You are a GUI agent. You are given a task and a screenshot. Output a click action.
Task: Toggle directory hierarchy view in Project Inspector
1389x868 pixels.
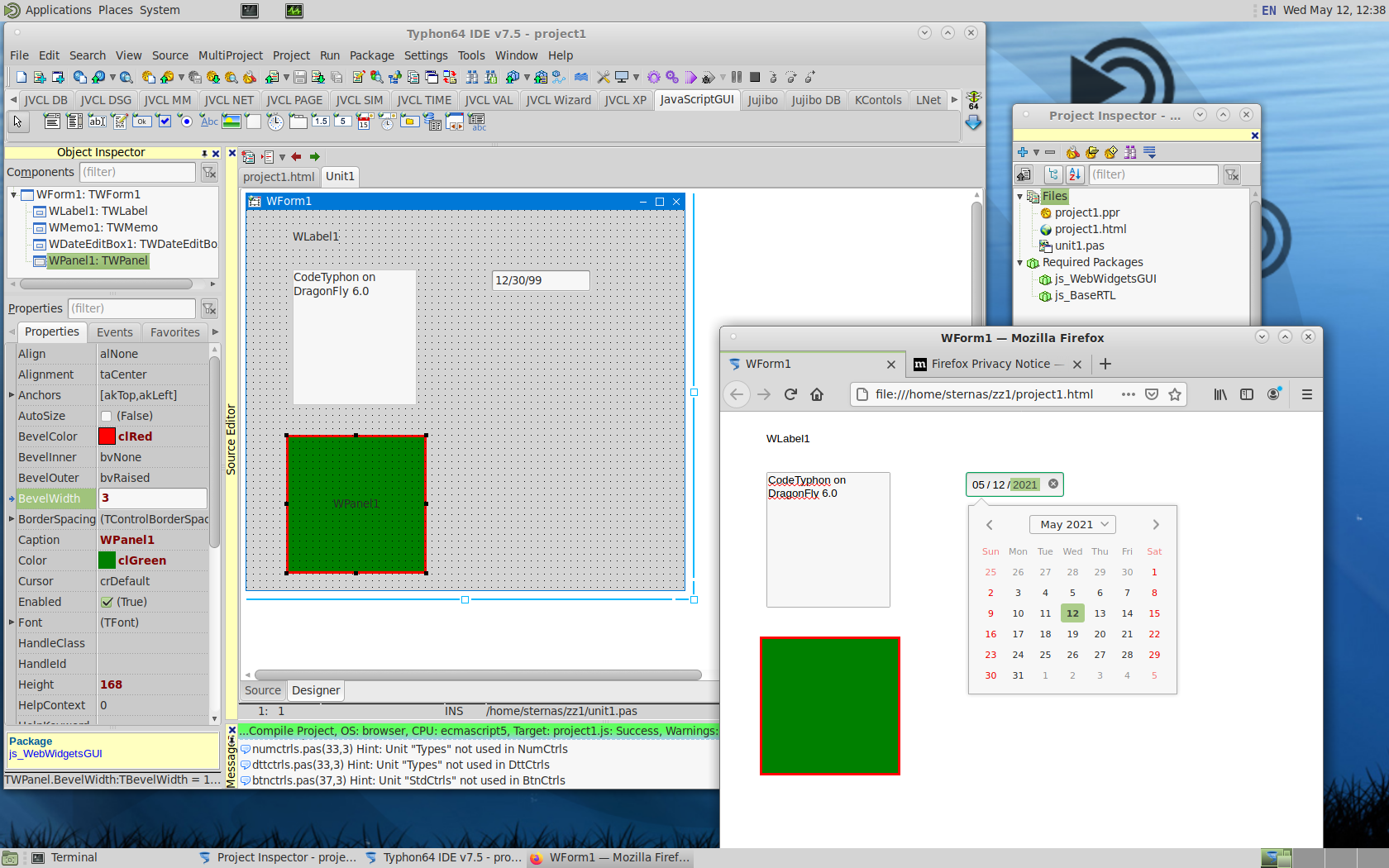pos(1053,174)
